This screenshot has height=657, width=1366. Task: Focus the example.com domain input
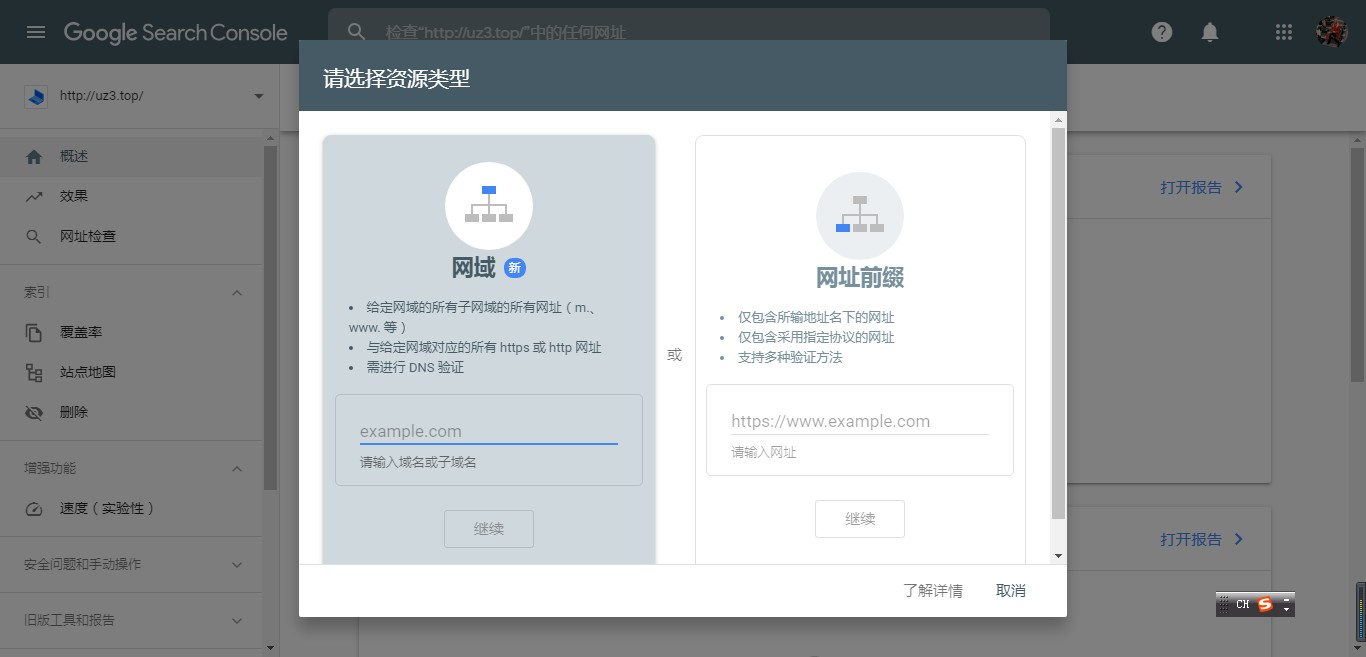489,432
